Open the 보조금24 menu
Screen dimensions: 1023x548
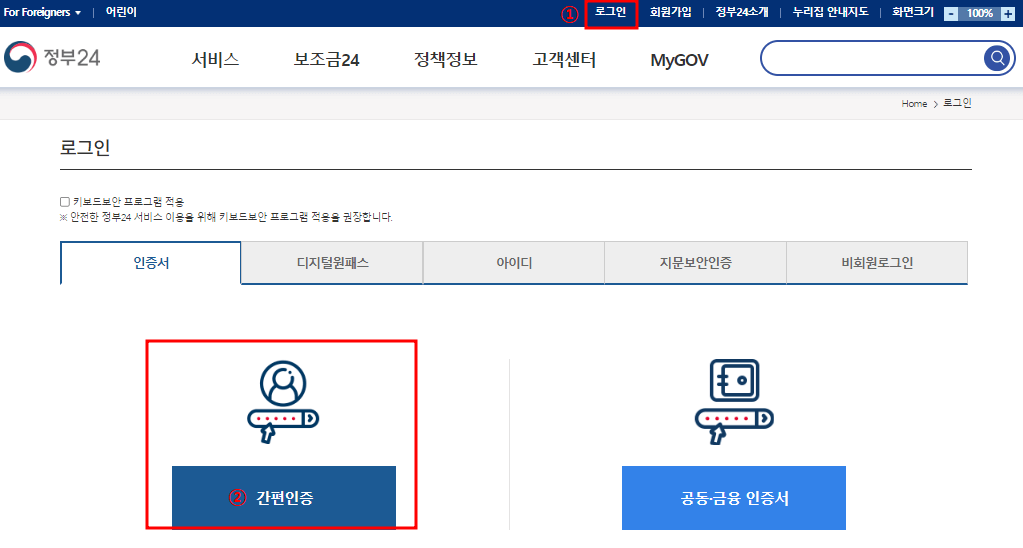[x=326, y=59]
